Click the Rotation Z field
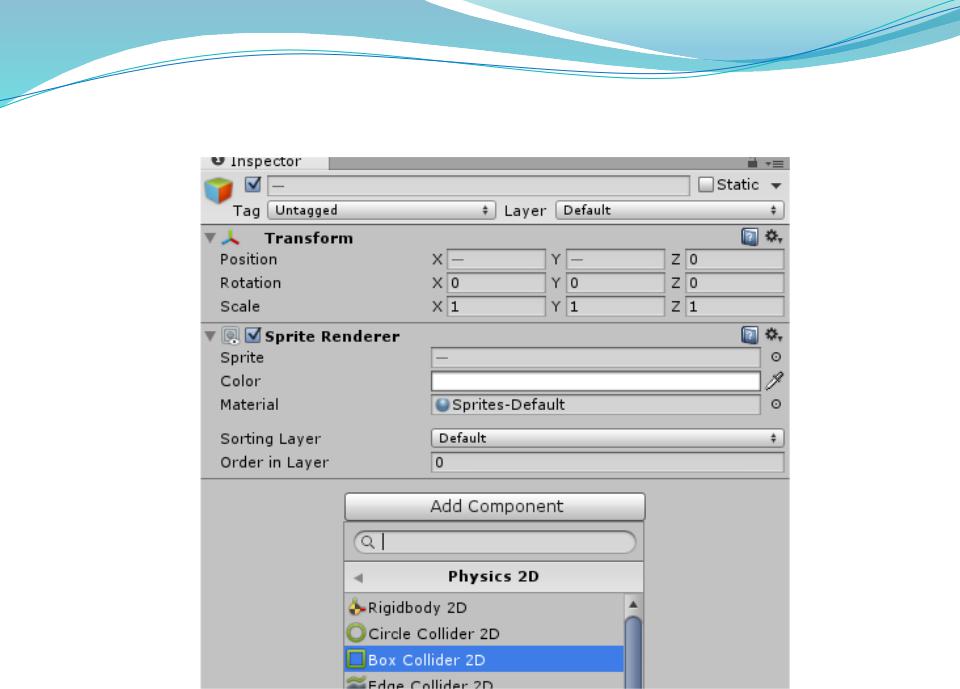 pos(735,283)
